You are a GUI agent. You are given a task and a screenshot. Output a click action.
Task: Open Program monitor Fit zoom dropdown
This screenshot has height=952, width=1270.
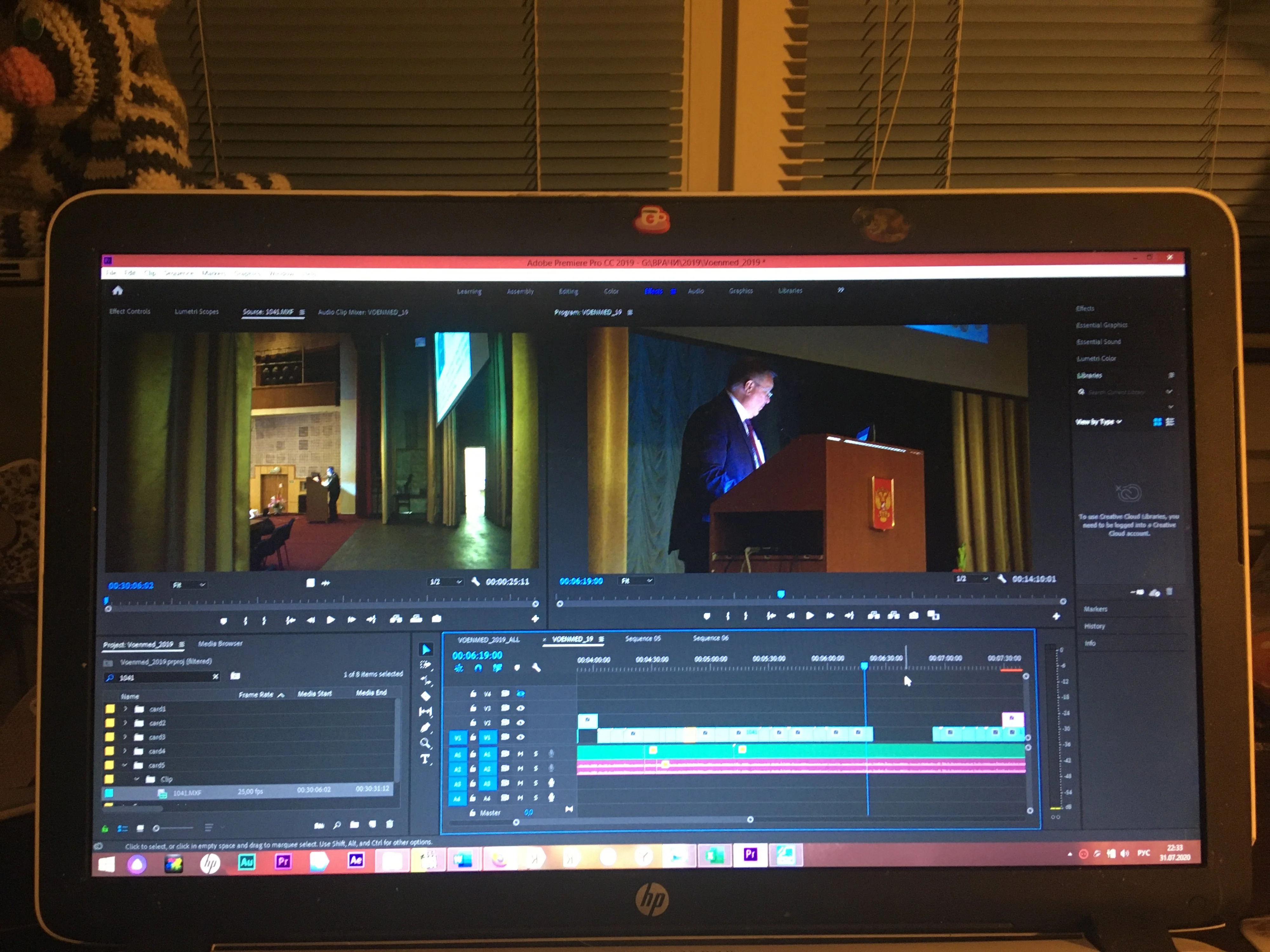click(637, 581)
